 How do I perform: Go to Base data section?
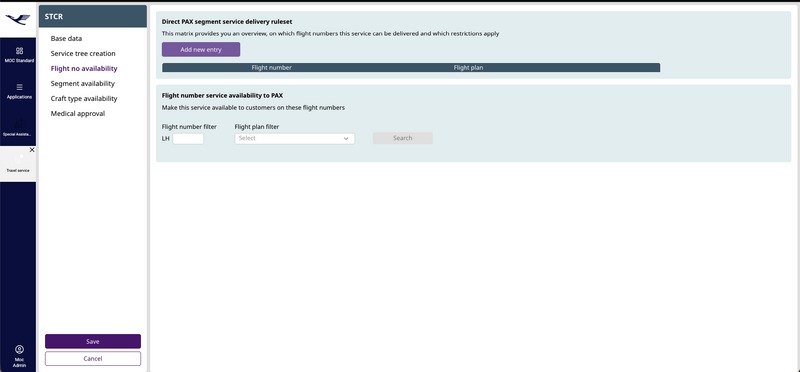click(66, 38)
